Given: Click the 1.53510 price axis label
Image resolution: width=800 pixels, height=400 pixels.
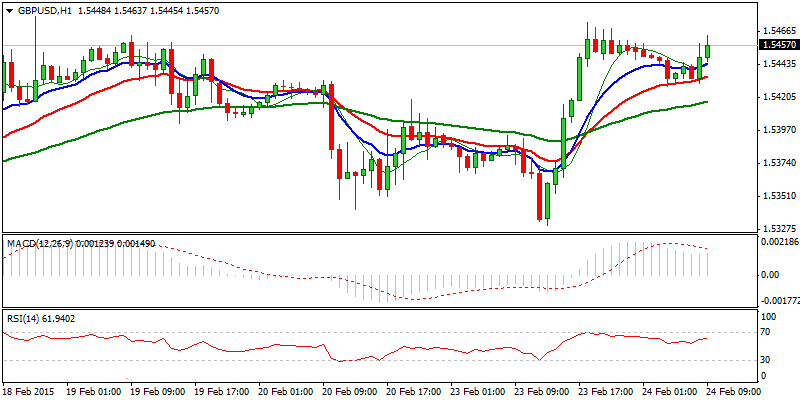Looking at the screenshot, I should 779,196.
